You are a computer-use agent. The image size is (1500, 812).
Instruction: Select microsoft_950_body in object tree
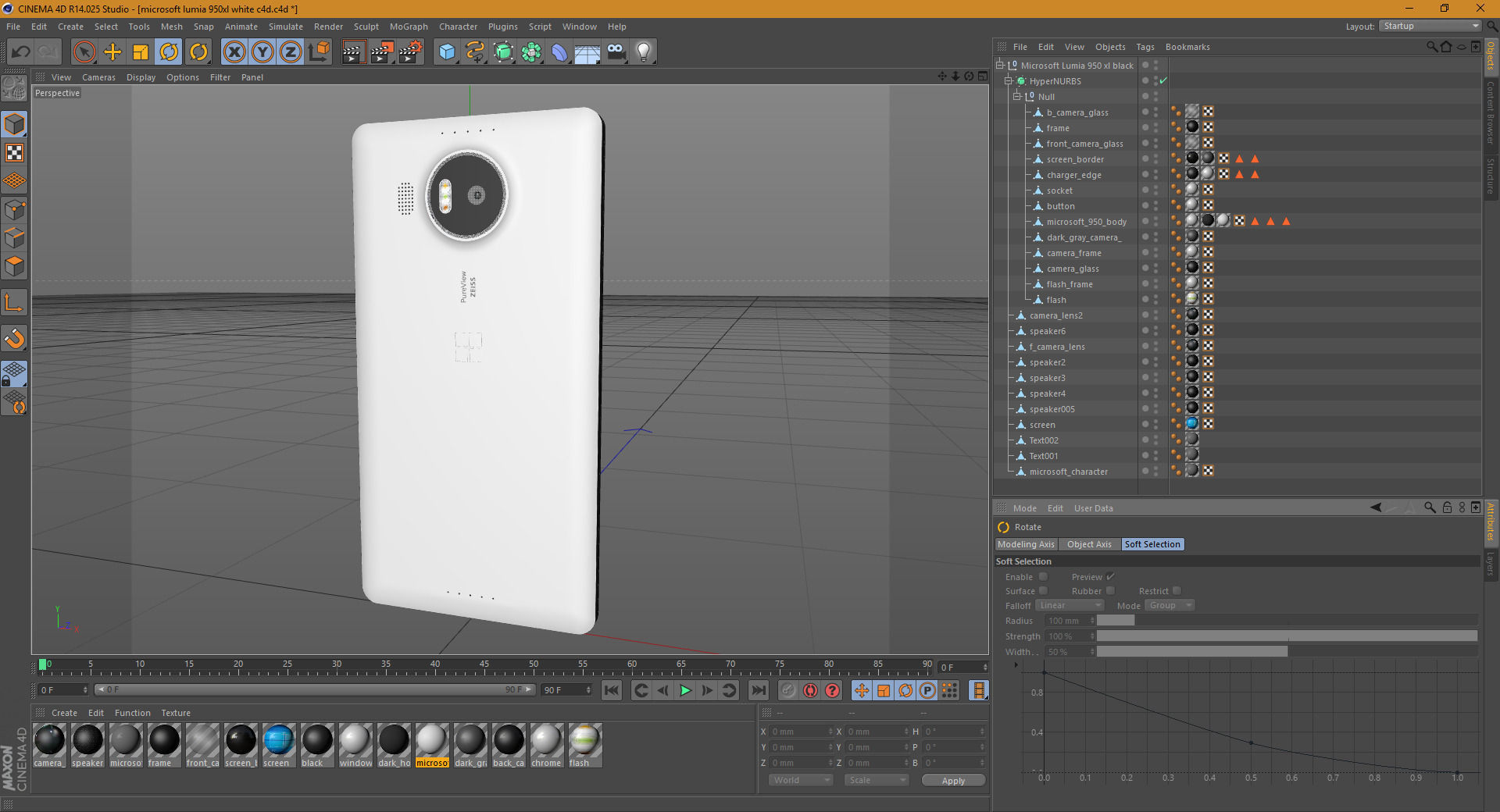pyautogui.click(x=1086, y=222)
